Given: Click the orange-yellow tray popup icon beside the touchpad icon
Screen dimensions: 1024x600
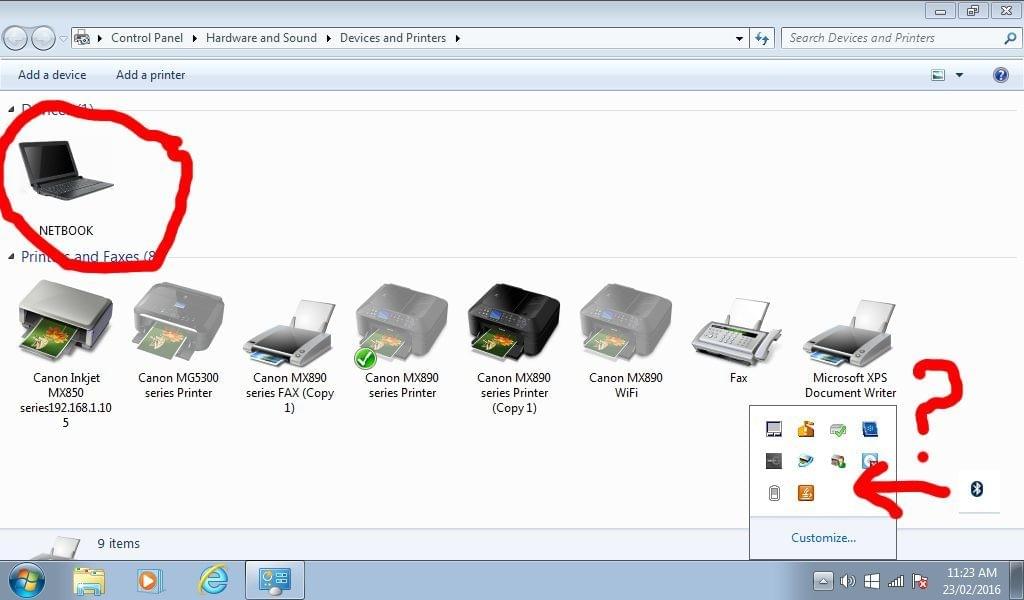Looking at the screenshot, I should coord(806,430).
